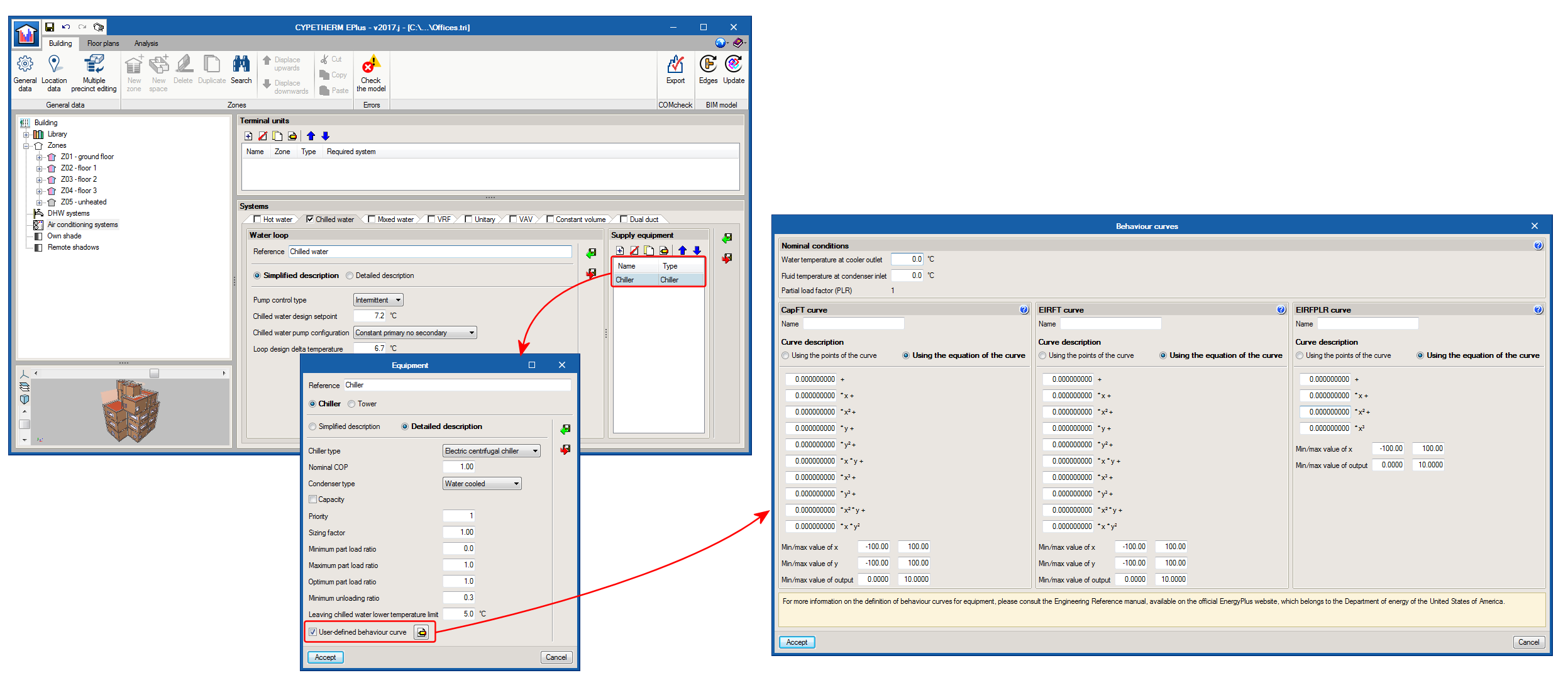The height and width of the screenshot is (685, 1568).
Task: Click Cancel in the Equipment dialog
Action: [x=556, y=657]
